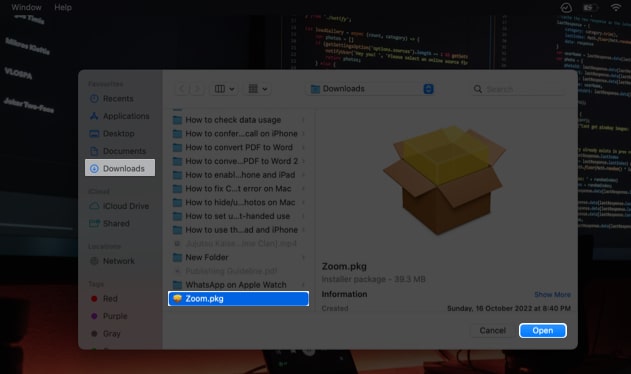Screen dimensions: 631x374
Task: Select 'How to conve...PDF to Word 2' folder
Action: point(239,161)
